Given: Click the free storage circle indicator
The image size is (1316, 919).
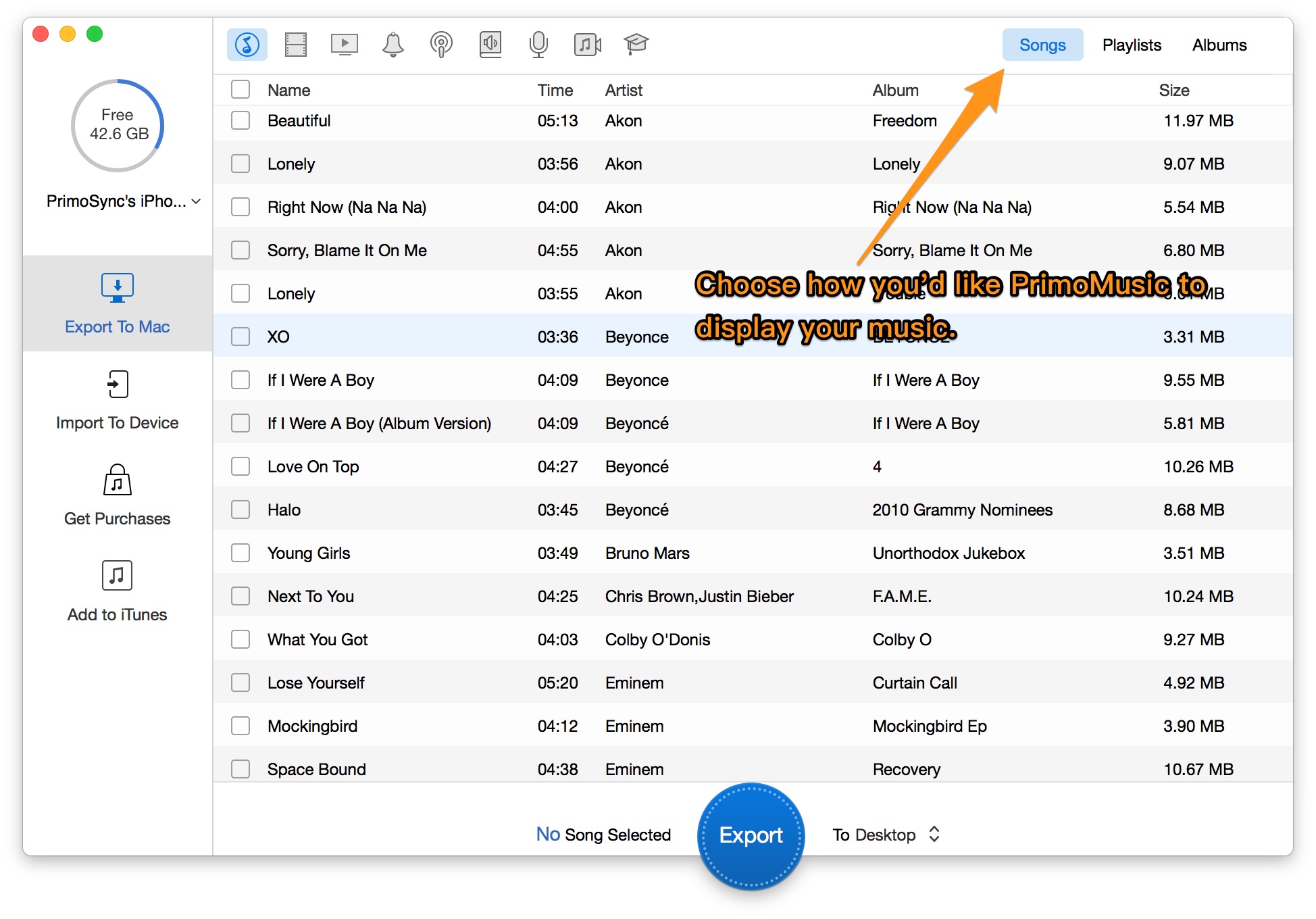Looking at the screenshot, I should click(118, 126).
